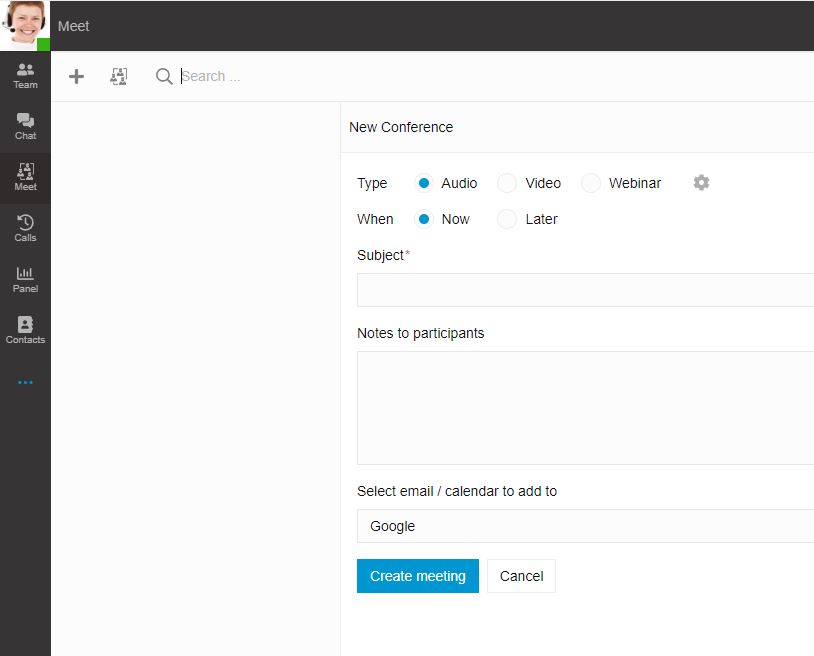Choose Later for meeting time
Image resolution: width=814 pixels, height=656 pixels.
click(x=507, y=219)
